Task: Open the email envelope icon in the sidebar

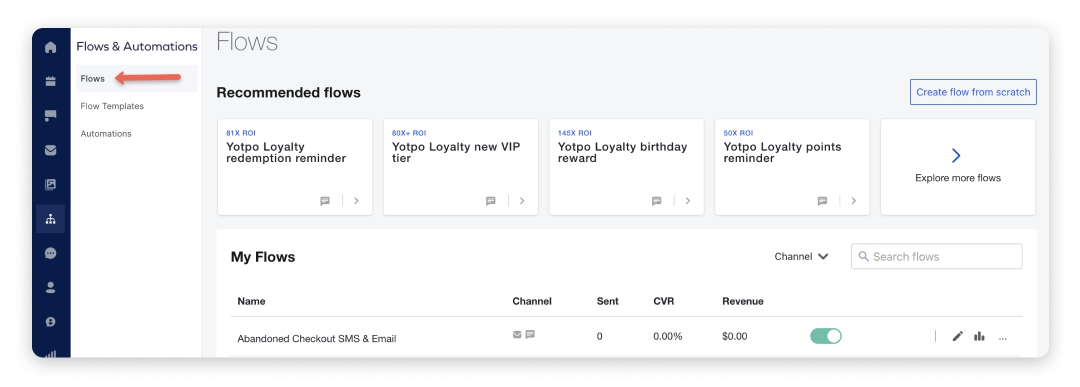Action: (x=50, y=150)
